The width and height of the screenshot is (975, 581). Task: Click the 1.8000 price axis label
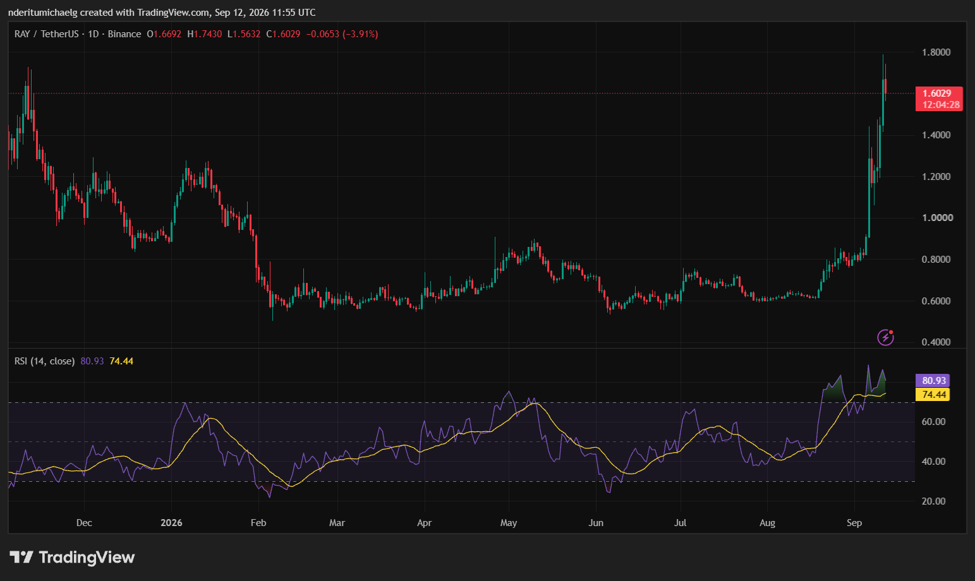(936, 52)
